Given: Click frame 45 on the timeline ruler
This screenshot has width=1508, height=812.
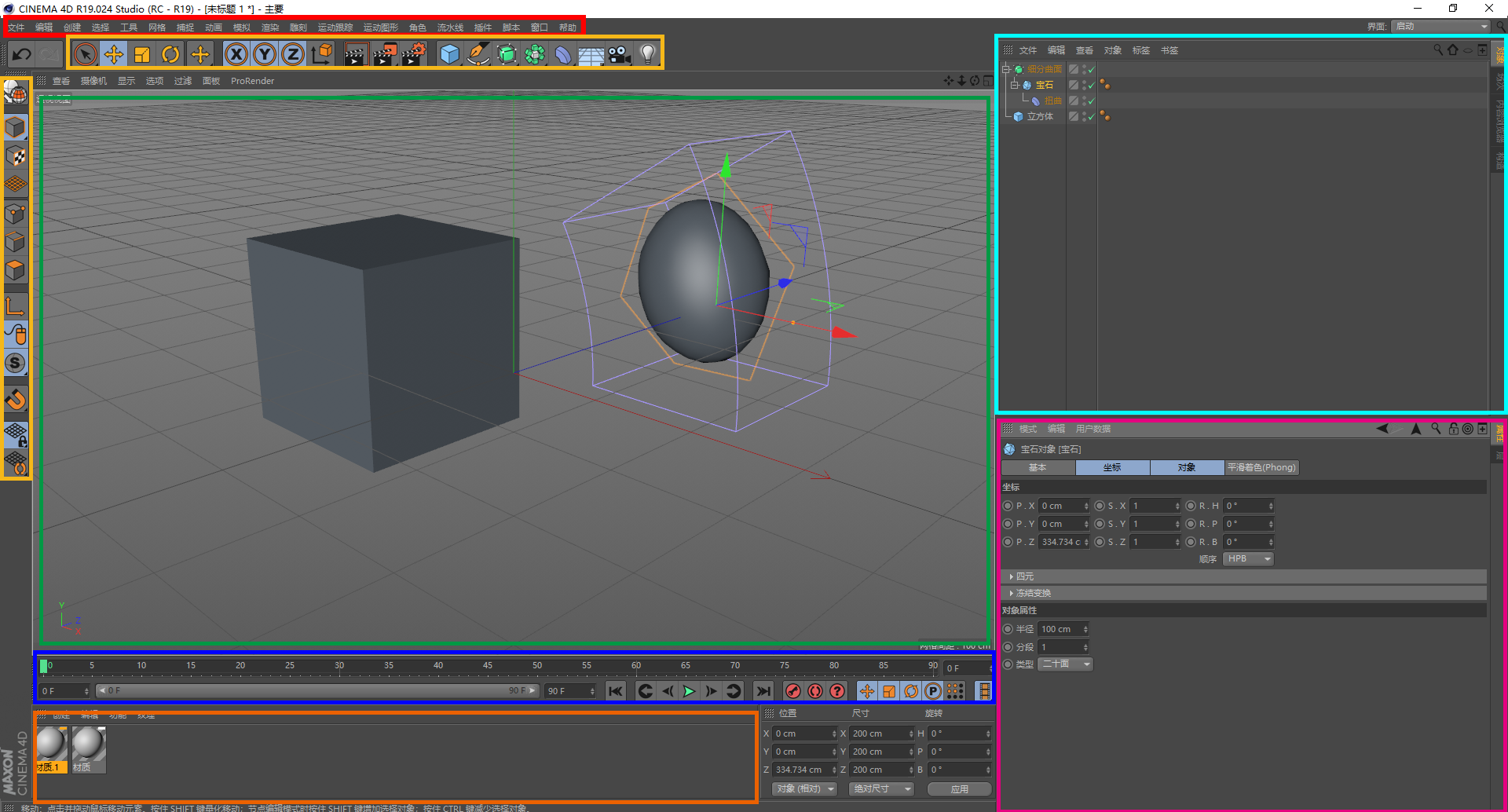Looking at the screenshot, I should click(488, 666).
